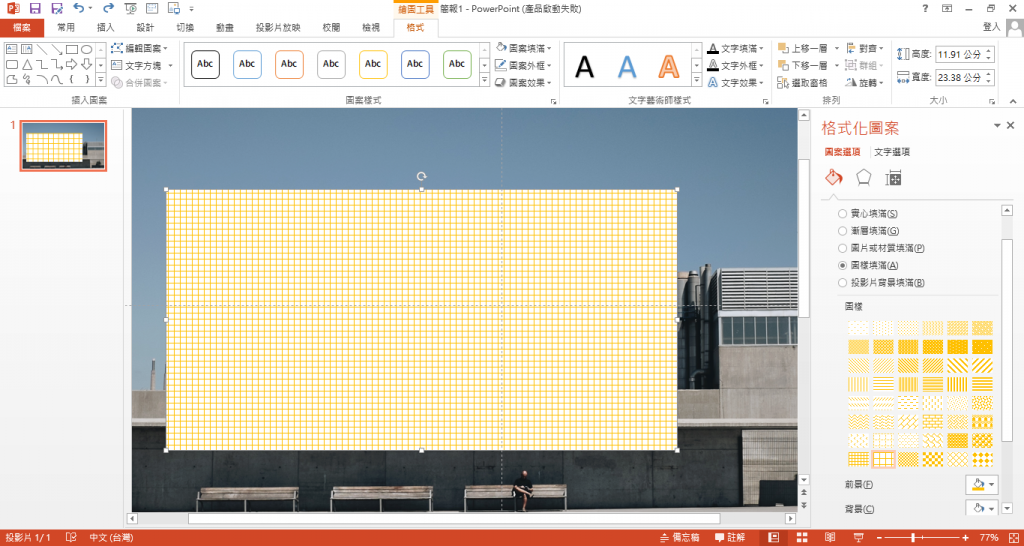Select the triangle shape in shapes gallery
This screenshot has height=546, width=1024.
(27, 65)
